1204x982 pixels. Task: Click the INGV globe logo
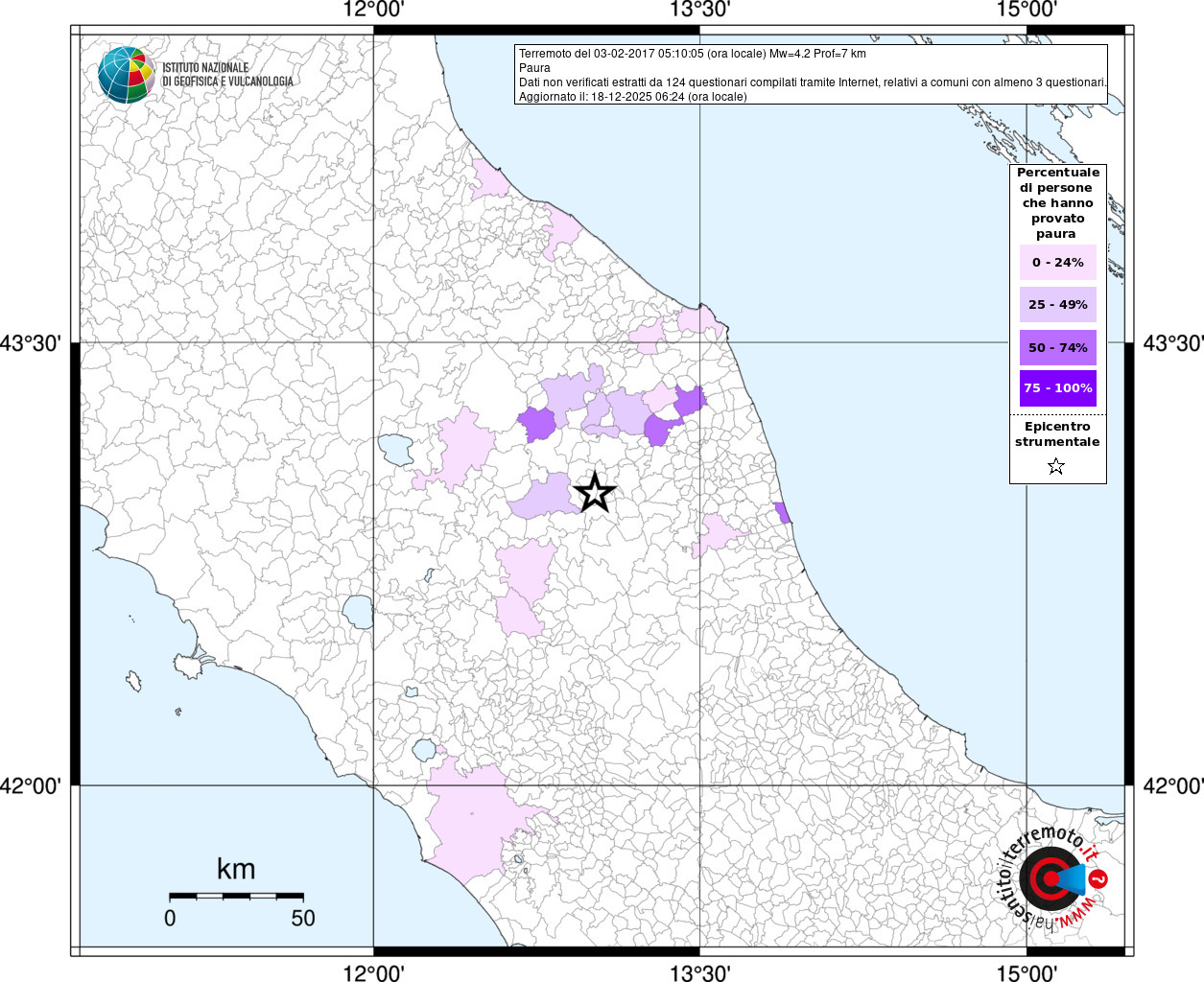pyautogui.click(x=126, y=74)
